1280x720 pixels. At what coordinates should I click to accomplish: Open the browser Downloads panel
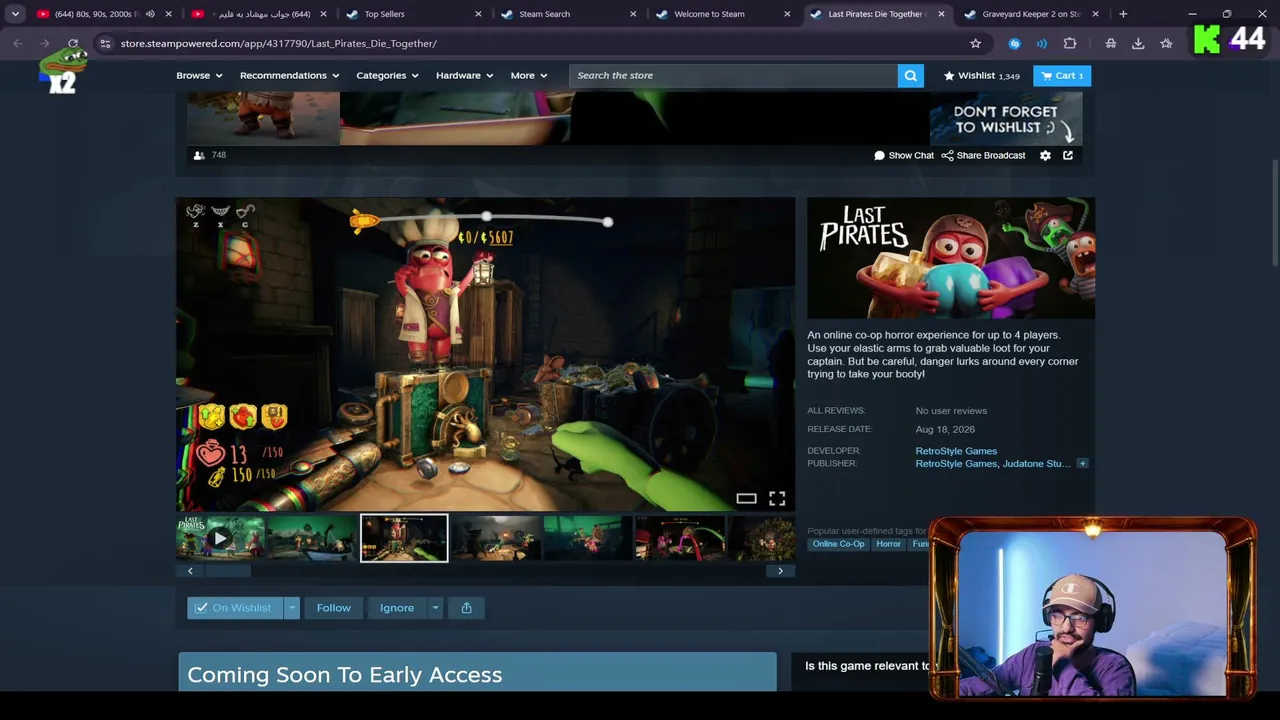(x=1138, y=43)
